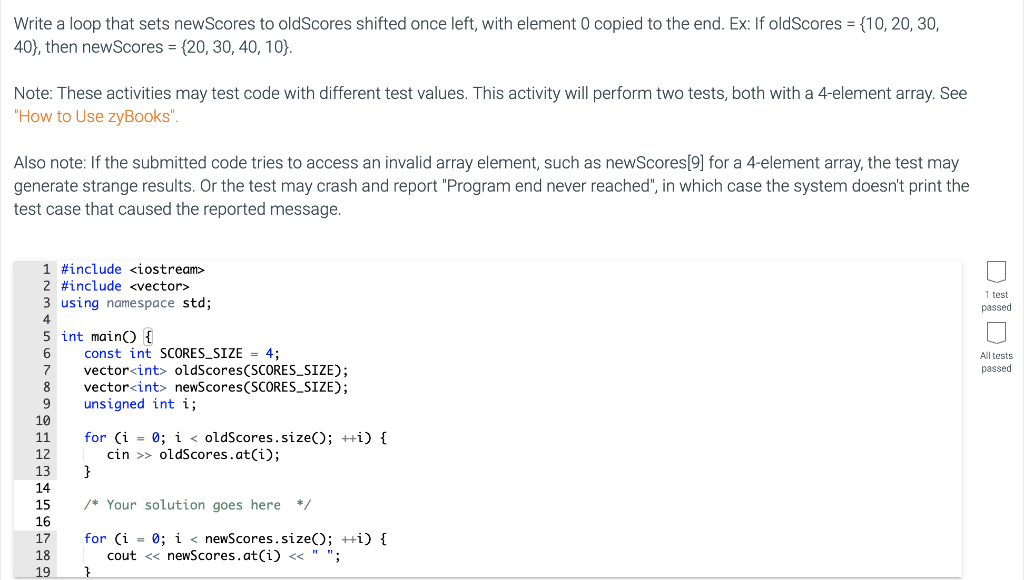The image size is (1024, 580).
Task: Click the "#include <iostream>" line
Action: 133,269
